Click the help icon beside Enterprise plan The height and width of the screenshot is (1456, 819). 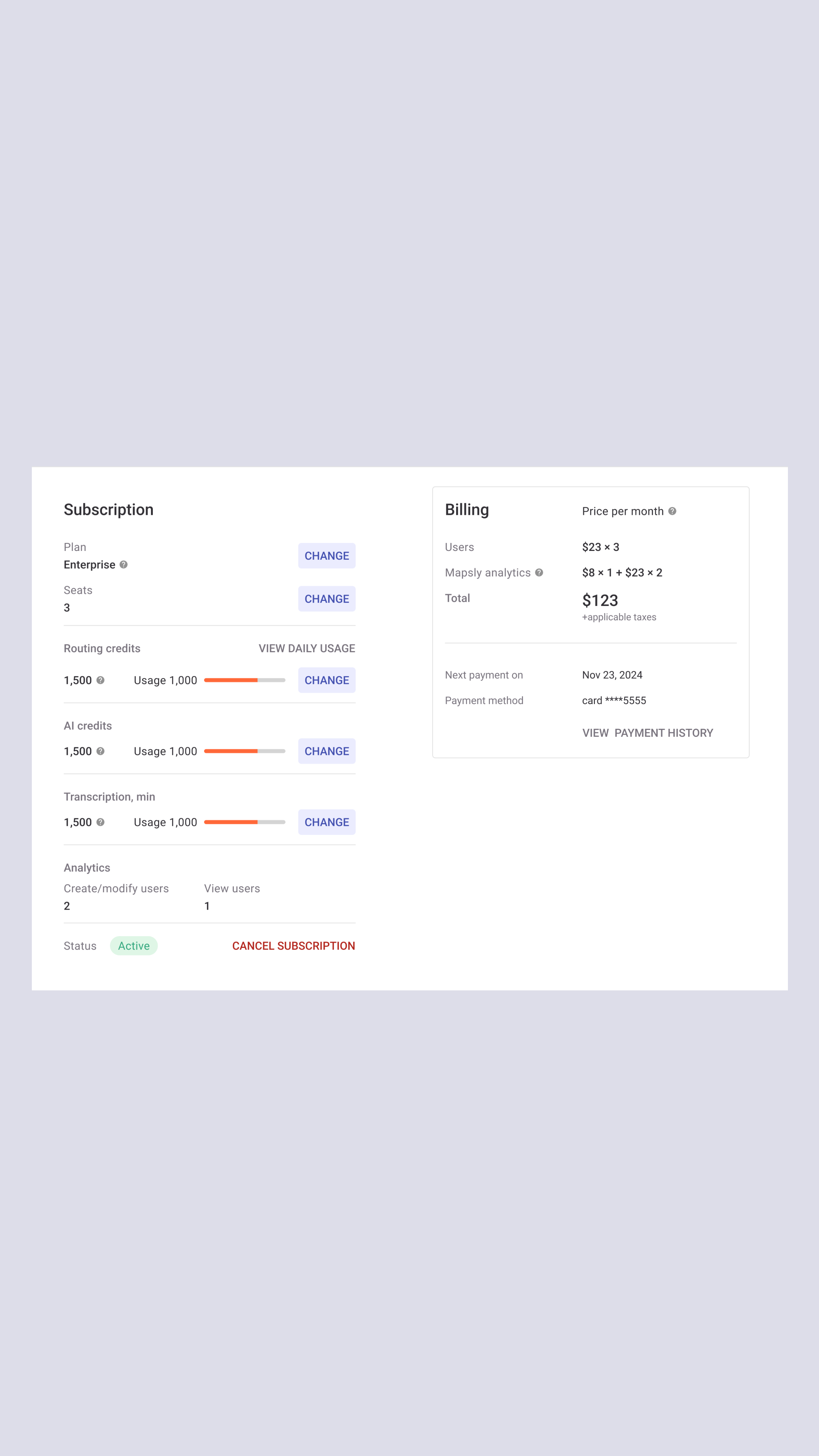[124, 565]
